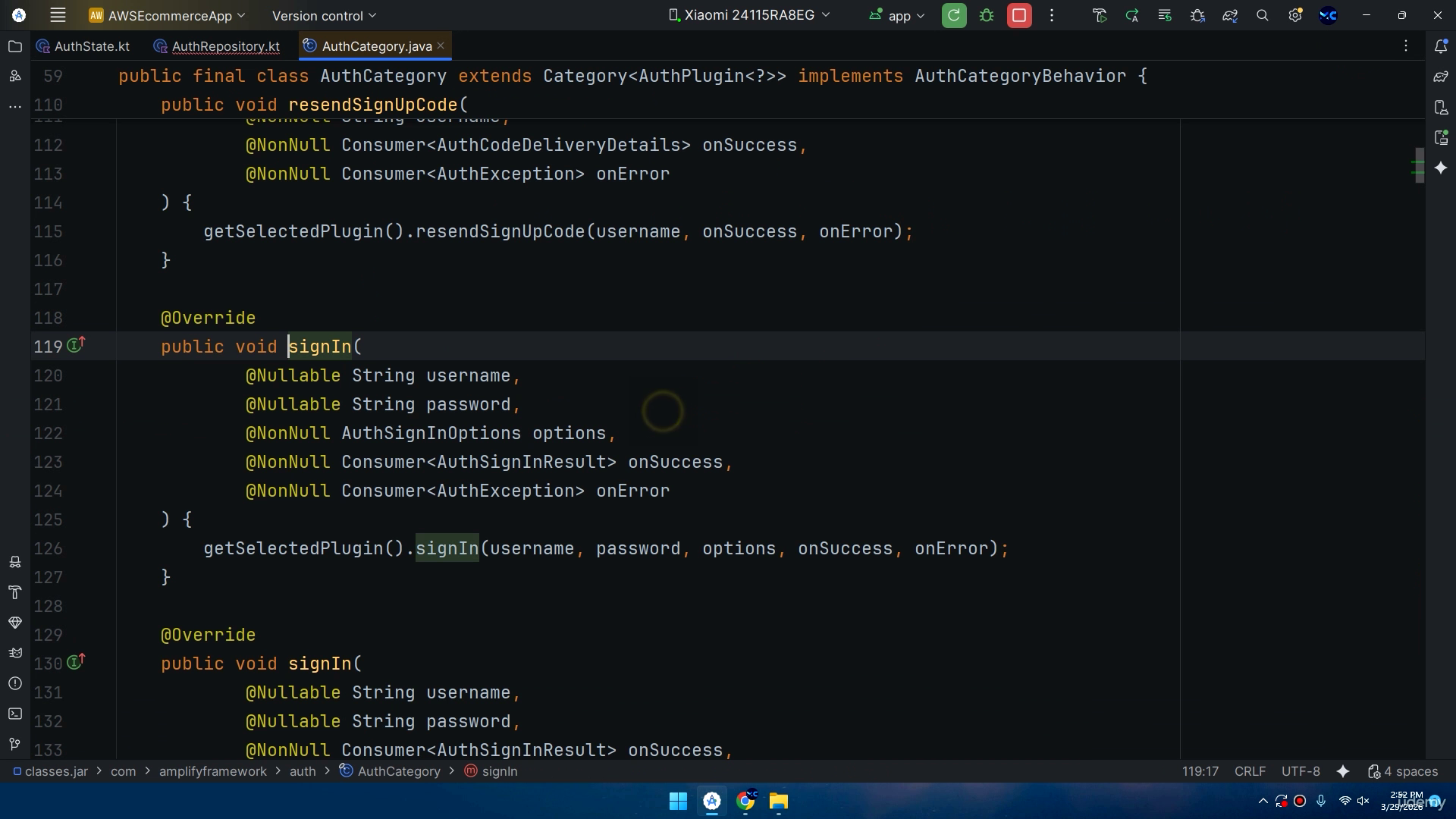
Task: Open the Version control dropdown
Action: 324,15
